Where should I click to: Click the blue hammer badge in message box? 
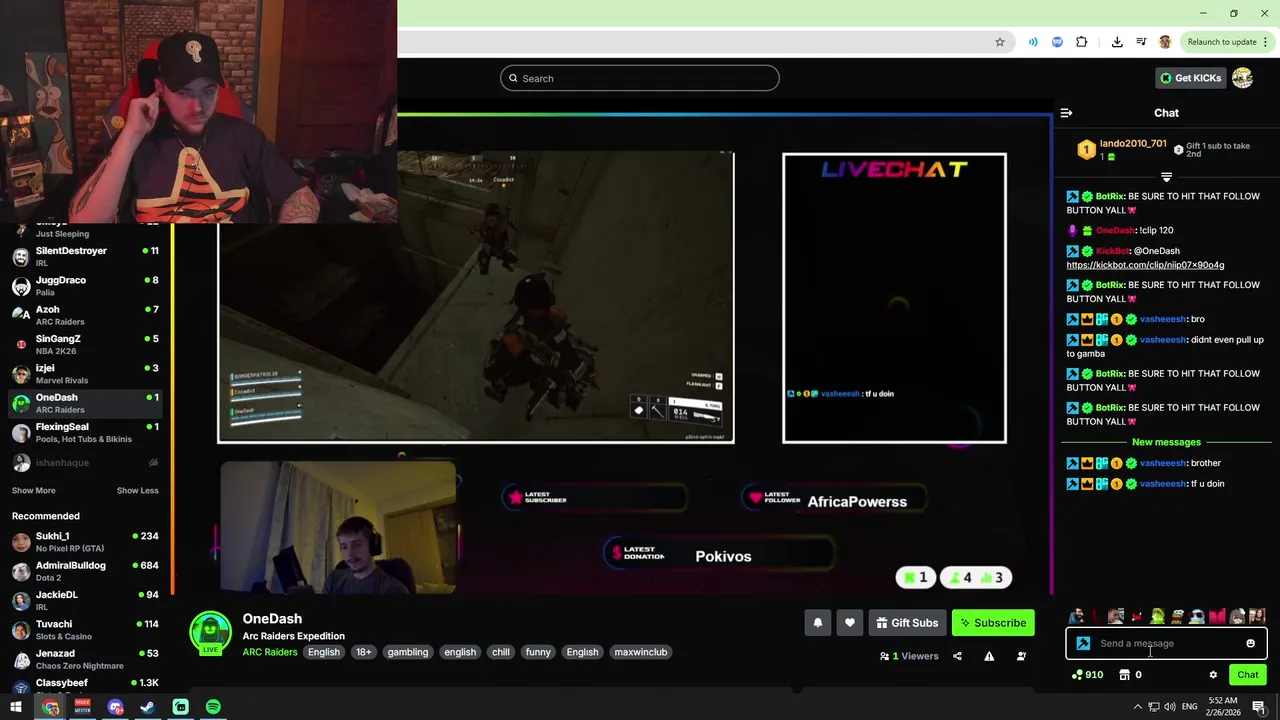[1083, 644]
